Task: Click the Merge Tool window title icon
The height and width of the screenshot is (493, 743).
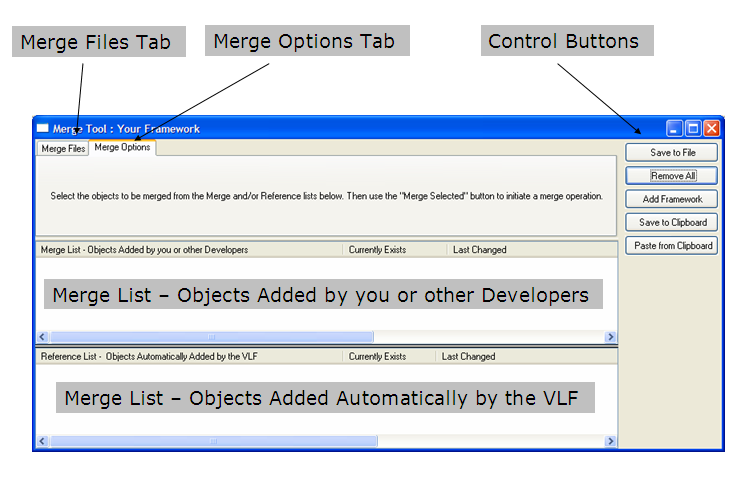Action: tap(42, 128)
